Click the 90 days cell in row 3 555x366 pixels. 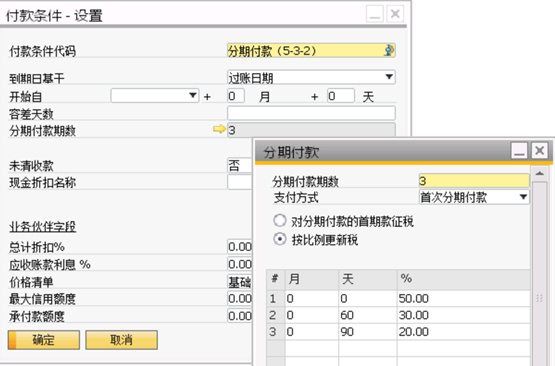[368, 332]
